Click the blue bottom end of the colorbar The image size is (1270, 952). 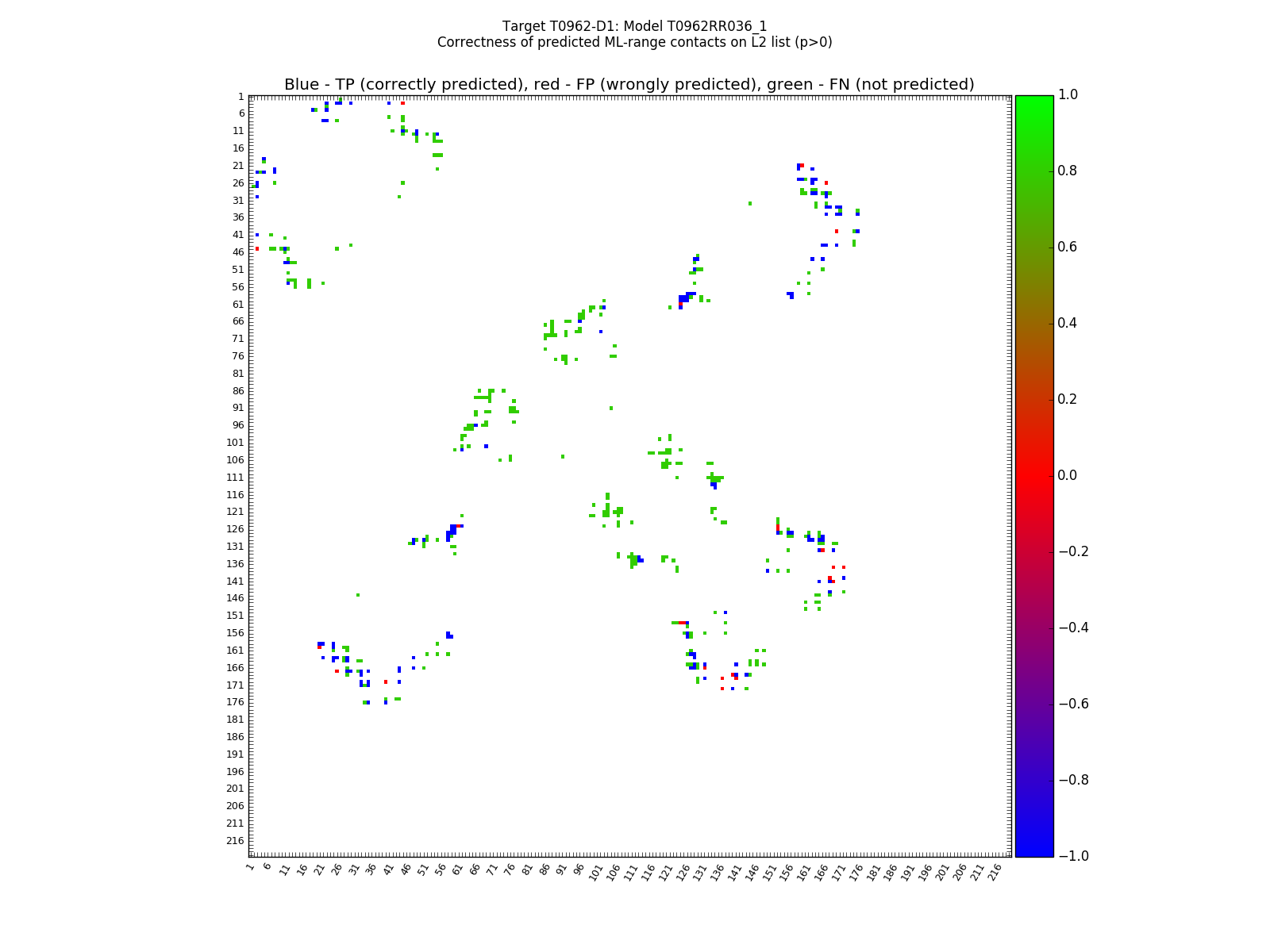(x=1033, y=851)
